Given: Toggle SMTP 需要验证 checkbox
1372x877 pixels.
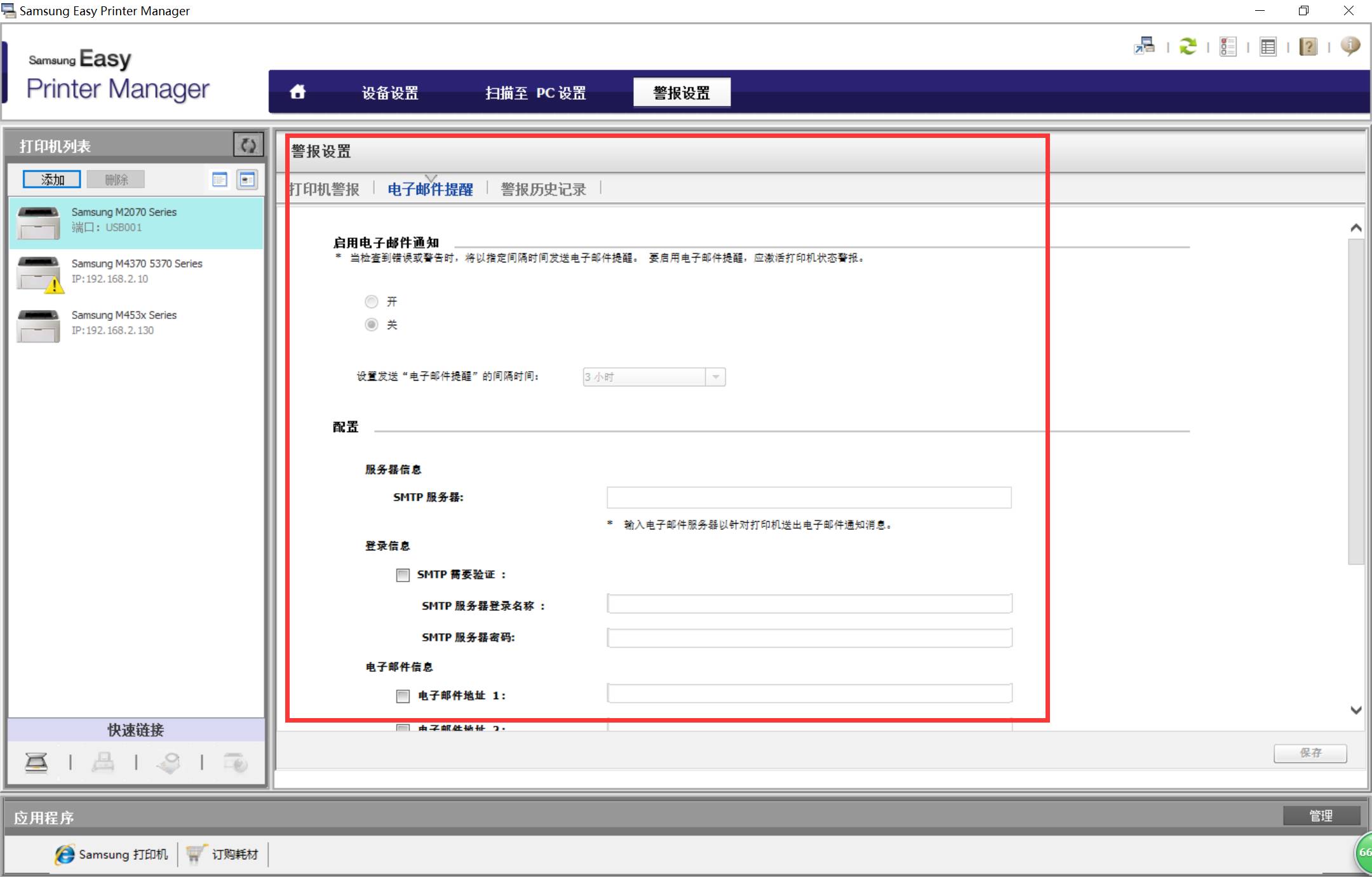Looking at the screenshot, I should (x=403, y=575).
